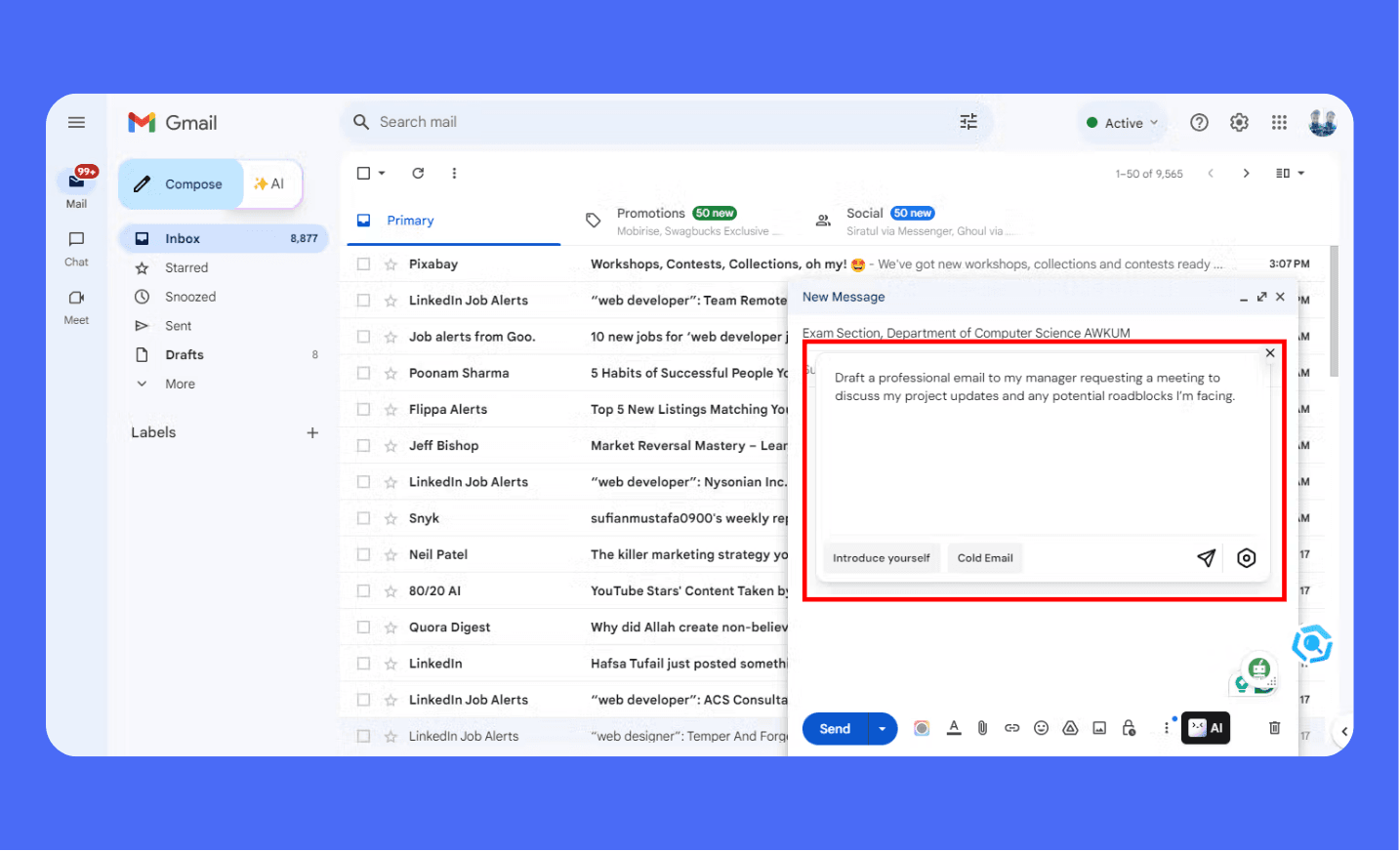The image size is (1400, 851).
Task: Choose the Cold Email suggestion
Action: click(985, 558)
